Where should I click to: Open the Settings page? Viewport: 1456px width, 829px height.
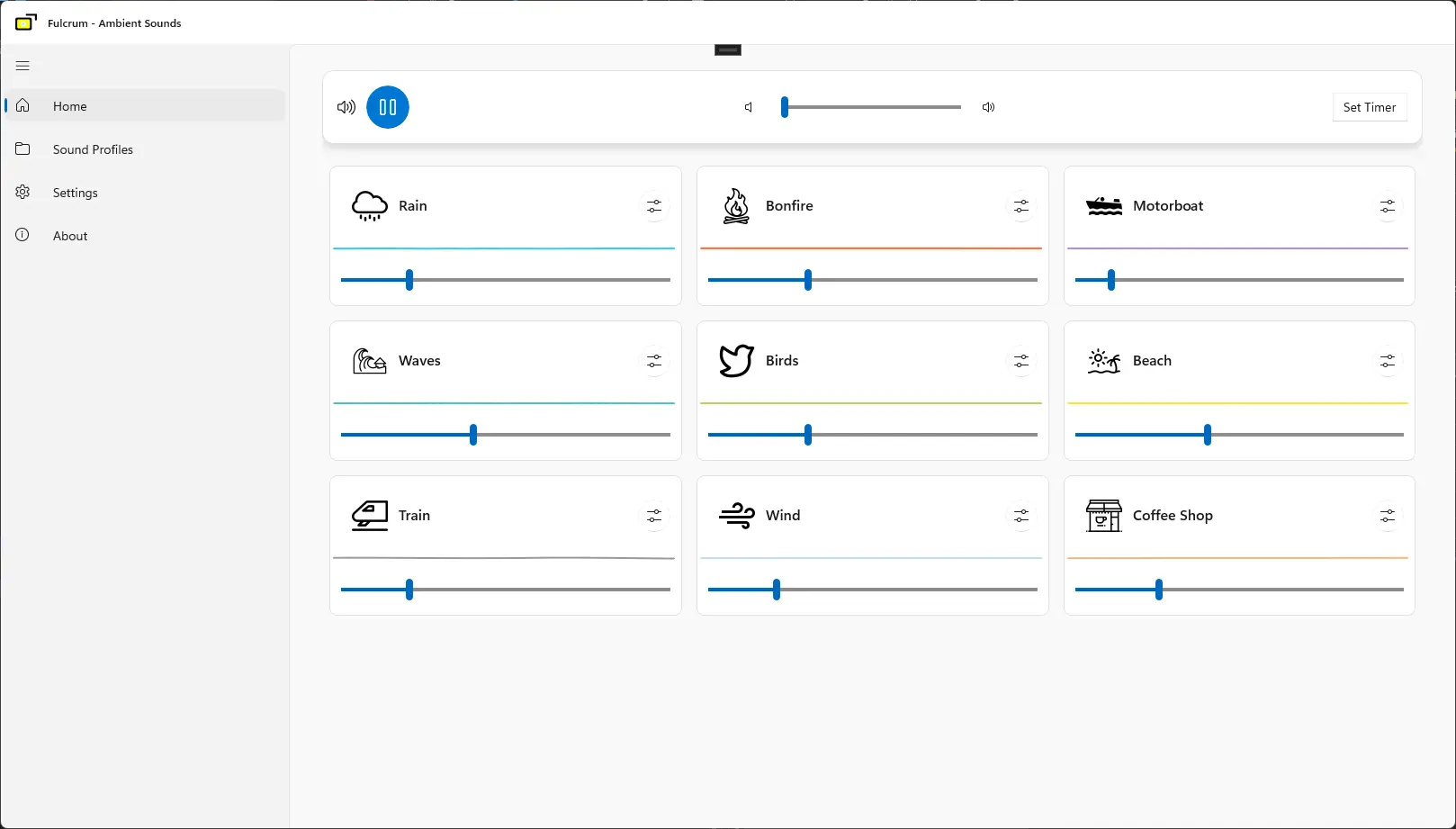pyautogui.click(x=75, y=192)
